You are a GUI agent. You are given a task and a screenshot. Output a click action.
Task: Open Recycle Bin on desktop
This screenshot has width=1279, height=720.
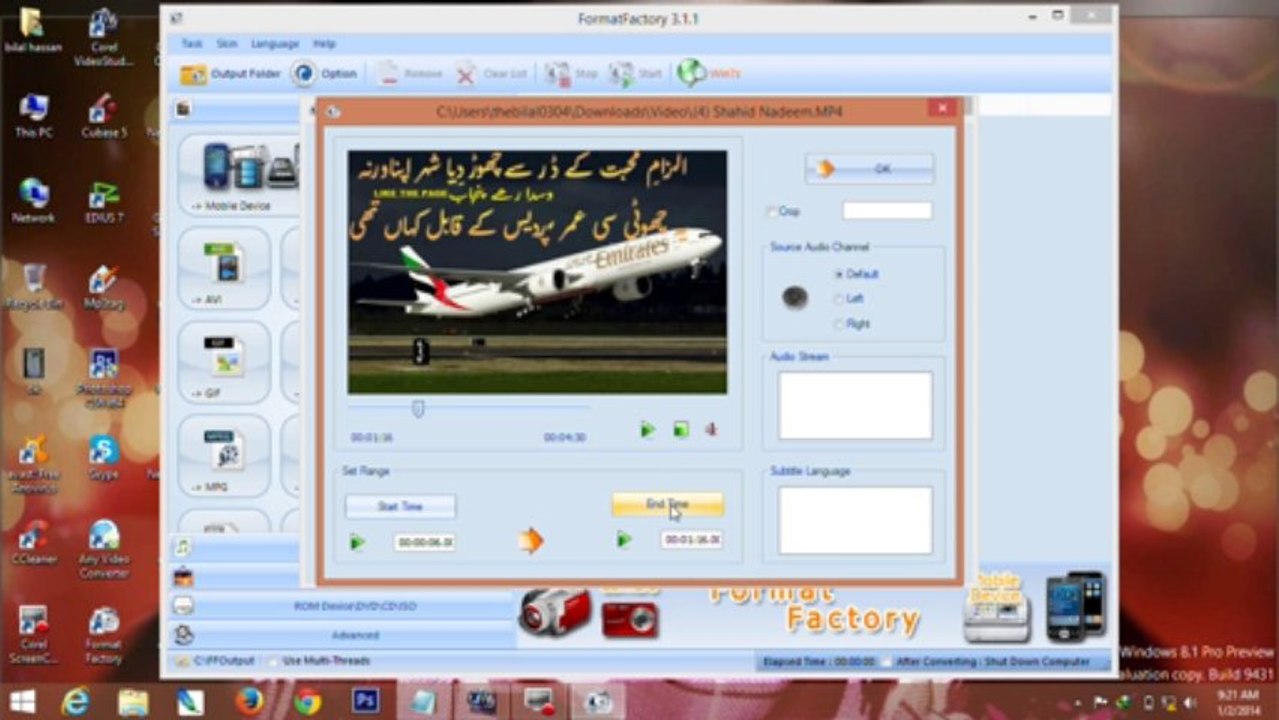pos(34,287)
